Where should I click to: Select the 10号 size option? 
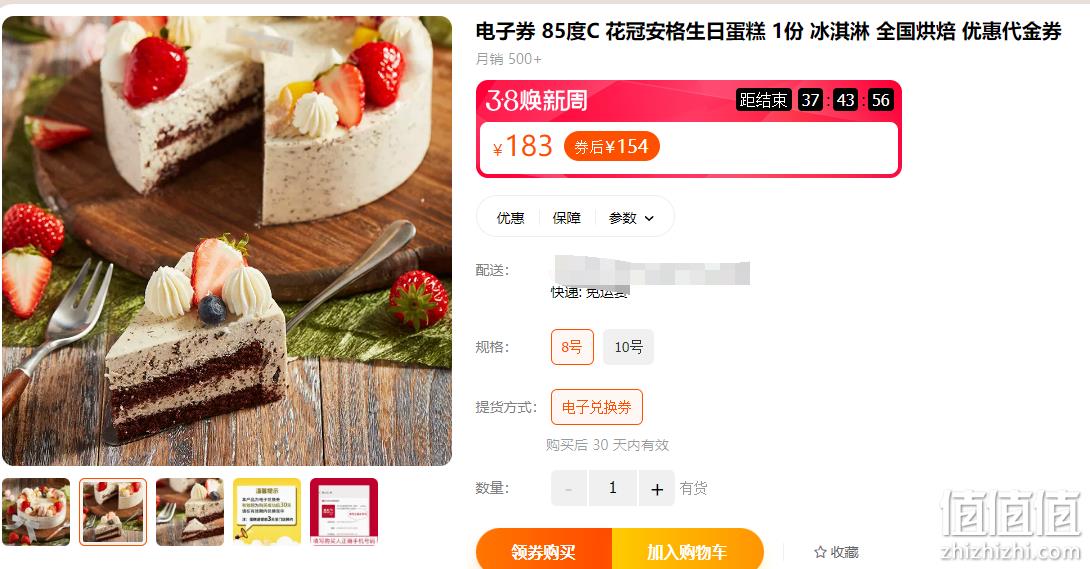click(x=628, y=347)
